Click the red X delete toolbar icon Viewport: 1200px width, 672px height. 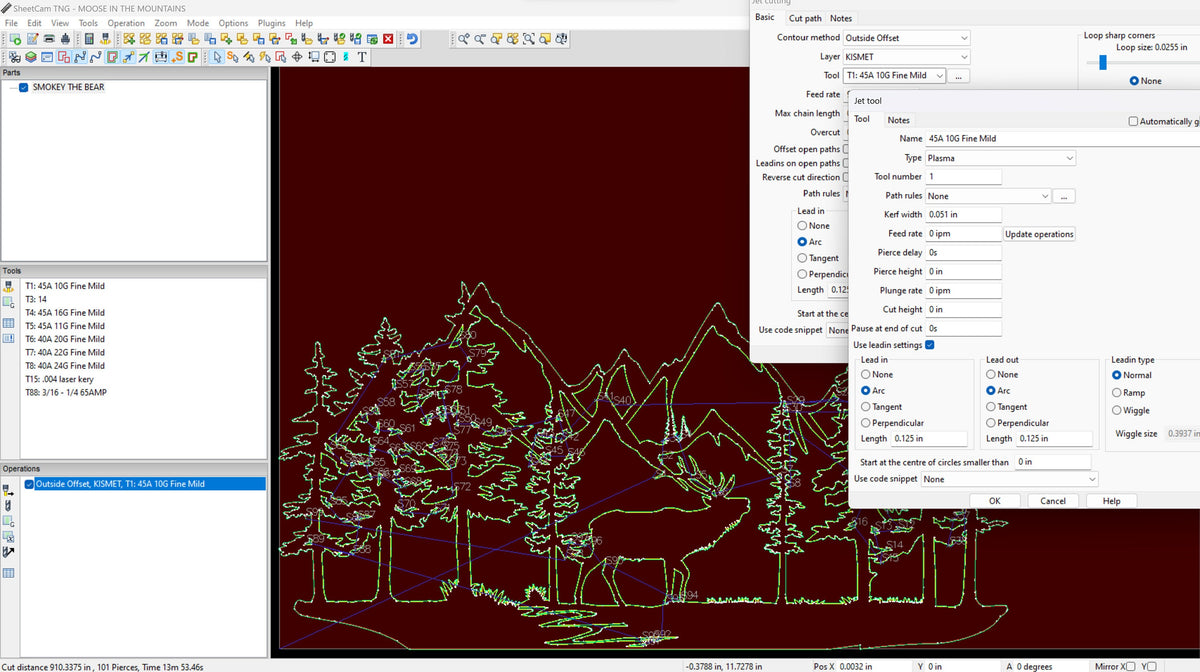point(388,38)
